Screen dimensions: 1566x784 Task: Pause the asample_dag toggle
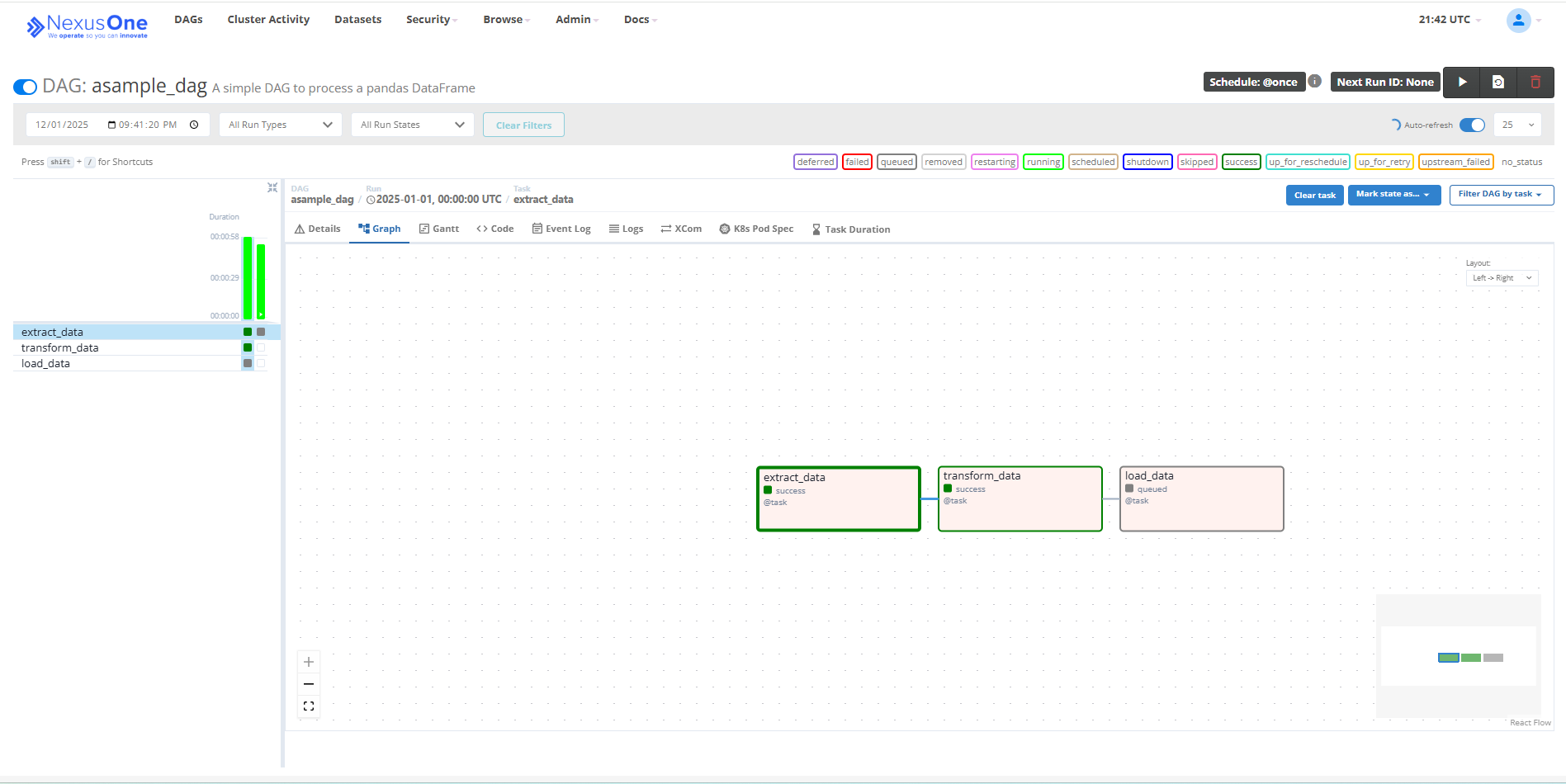tap(26, 87)
